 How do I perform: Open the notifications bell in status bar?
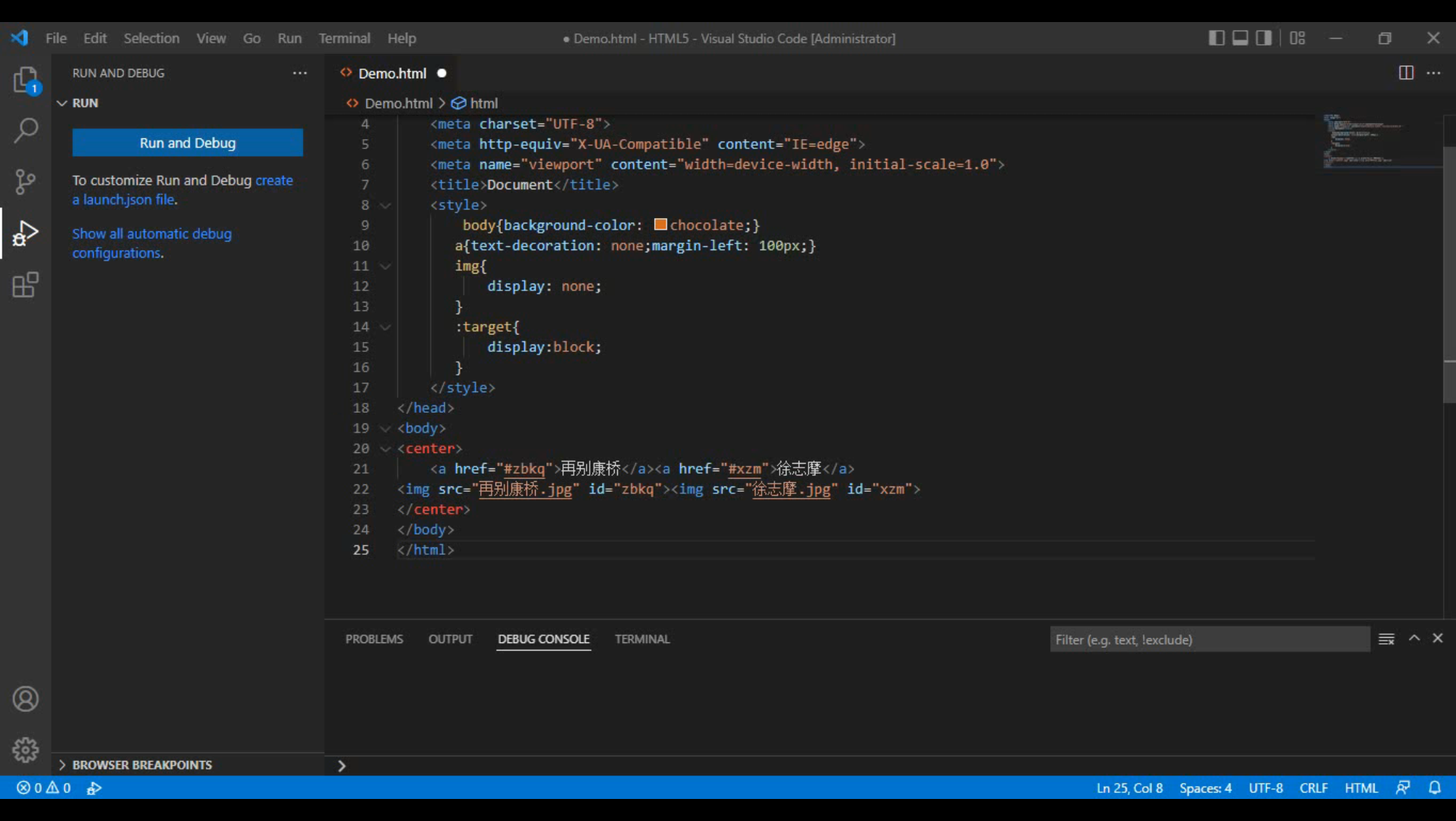1435,788
